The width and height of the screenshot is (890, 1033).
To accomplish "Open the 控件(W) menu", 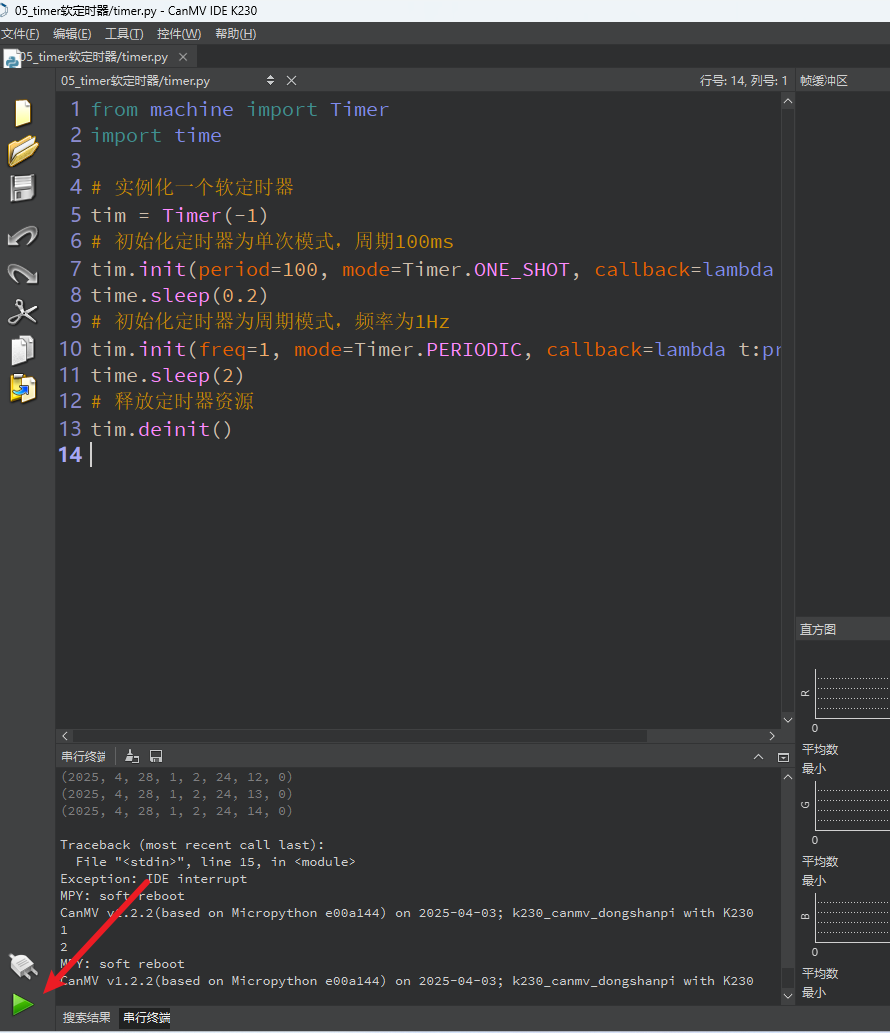I will click(179, 34).
